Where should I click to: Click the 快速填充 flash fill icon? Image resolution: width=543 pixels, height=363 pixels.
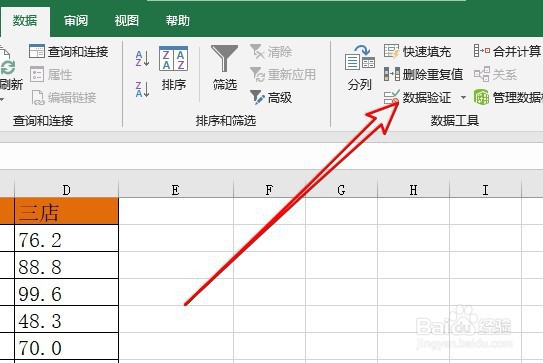(391, 51)
